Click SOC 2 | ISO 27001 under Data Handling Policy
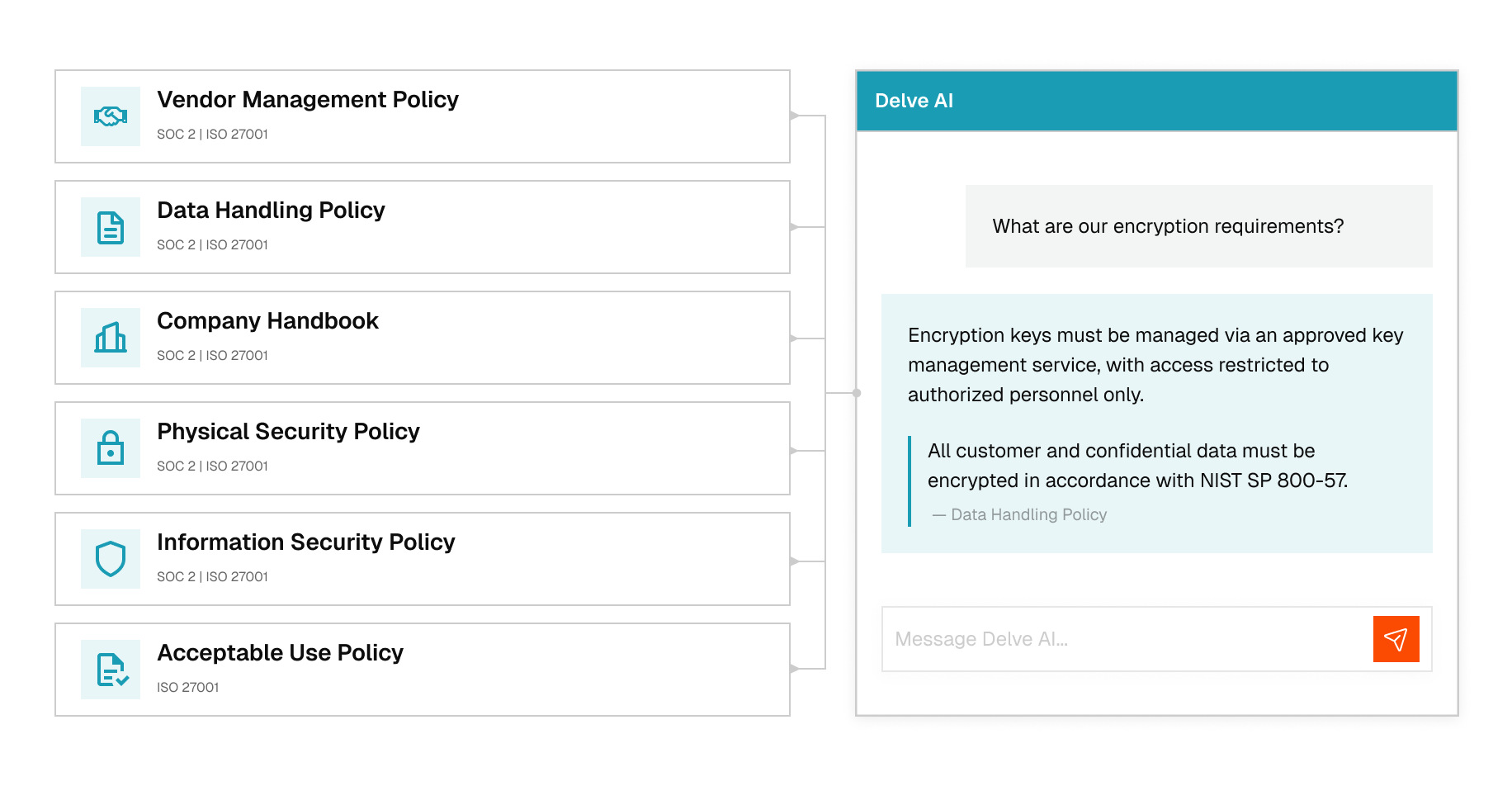The width and height of the screenshot is (1512, 786). click(x=212, y=244)
